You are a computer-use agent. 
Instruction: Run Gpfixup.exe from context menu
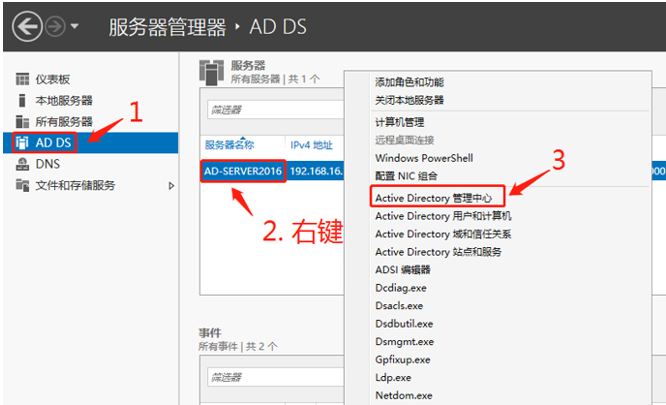(x=403, y=360)
